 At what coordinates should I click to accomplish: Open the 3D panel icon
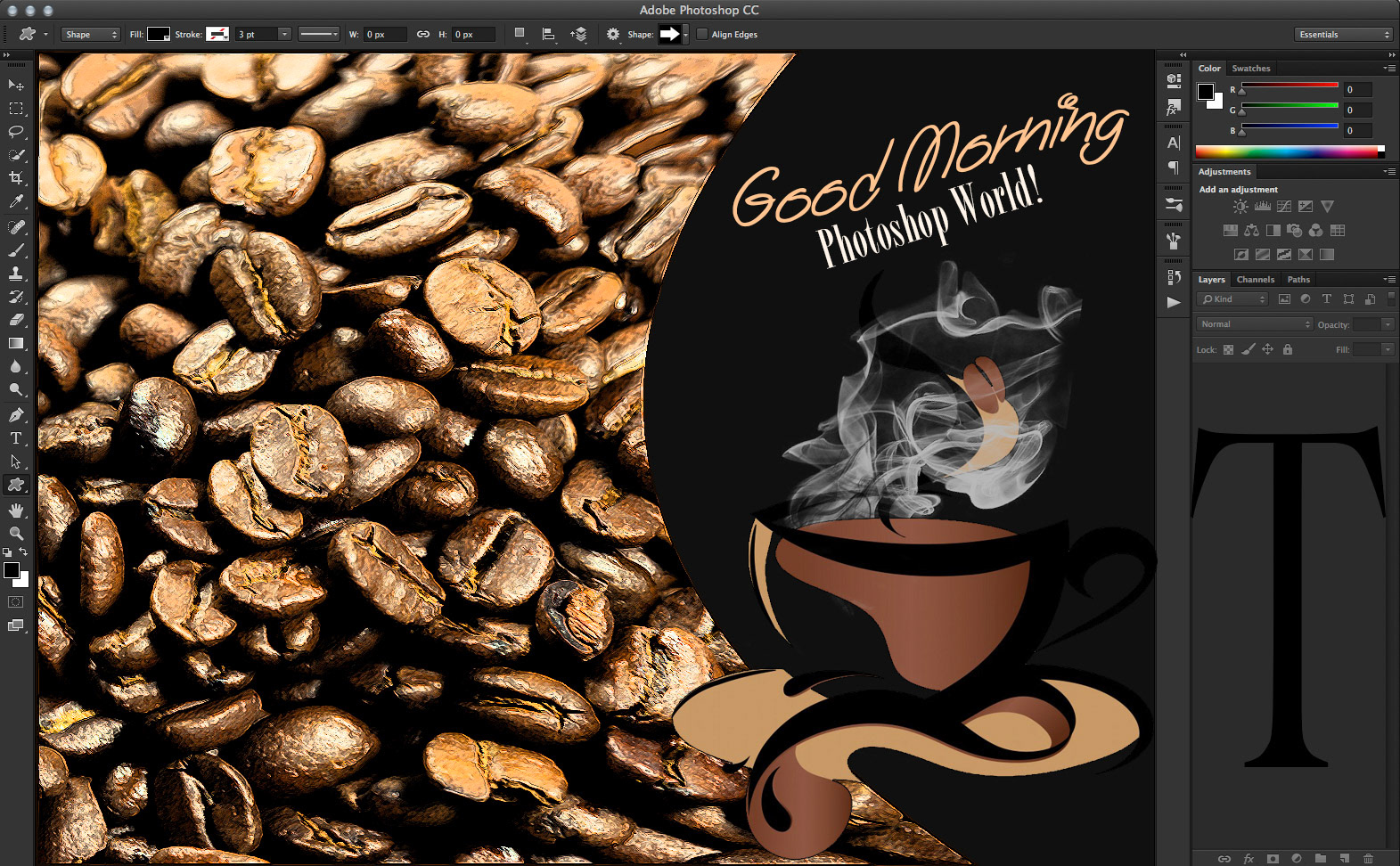[1174, 80]
